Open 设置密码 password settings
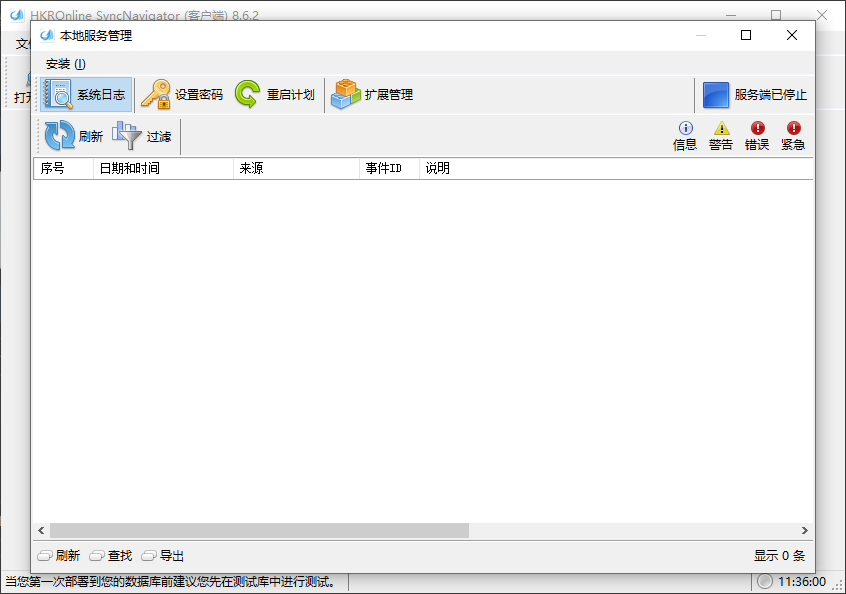The width and height of the screenshot is (846, 594). coord(182,94)
